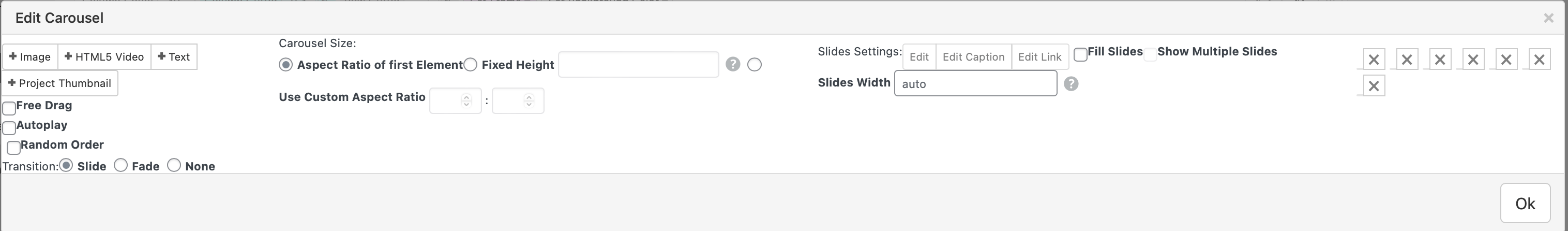Screen dimensions: 1568x231
Task: Click the Slides Width input field
Action: pyautogui.click(x=975, y=83)
